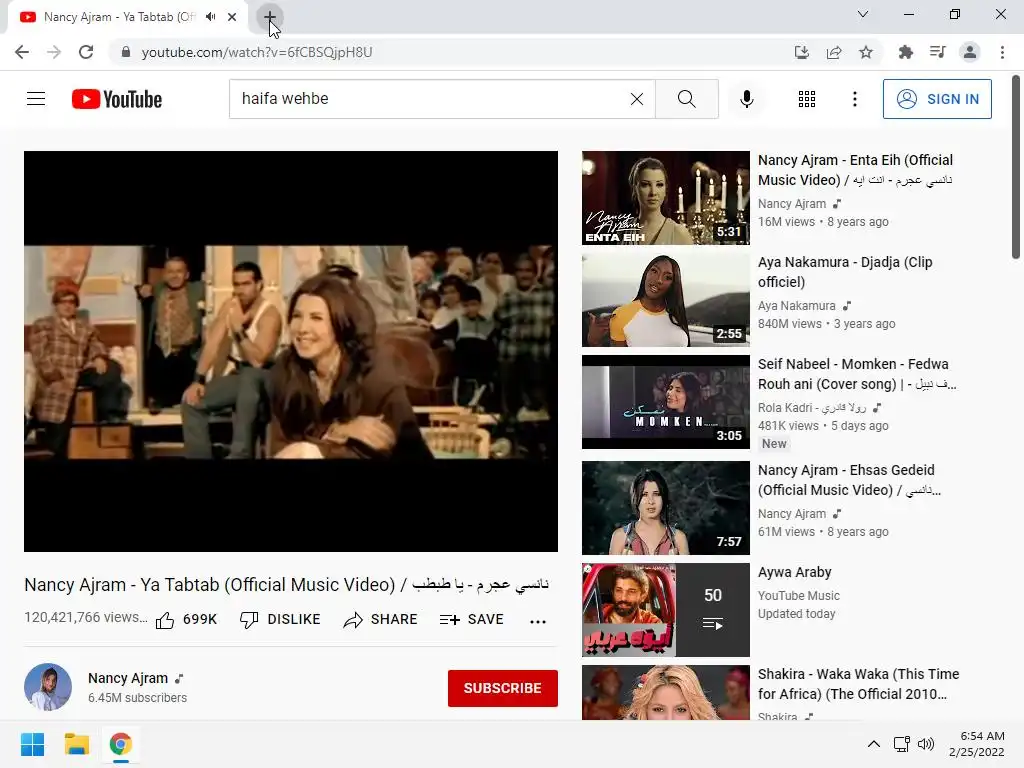Go back with the browser arrow

22,52
